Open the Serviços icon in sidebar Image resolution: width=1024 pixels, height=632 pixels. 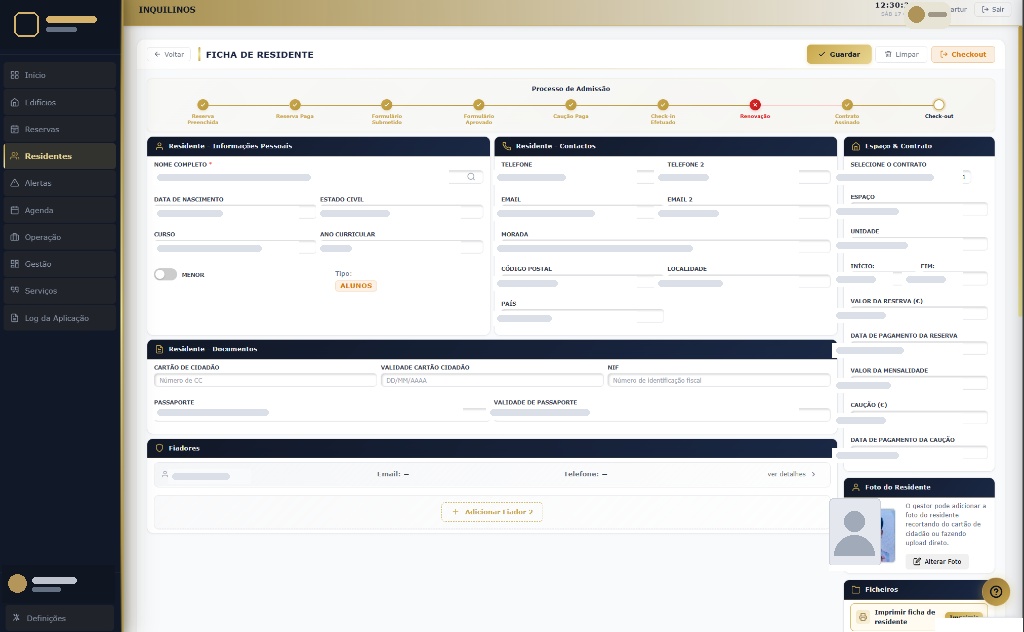[x=15, y=291]
